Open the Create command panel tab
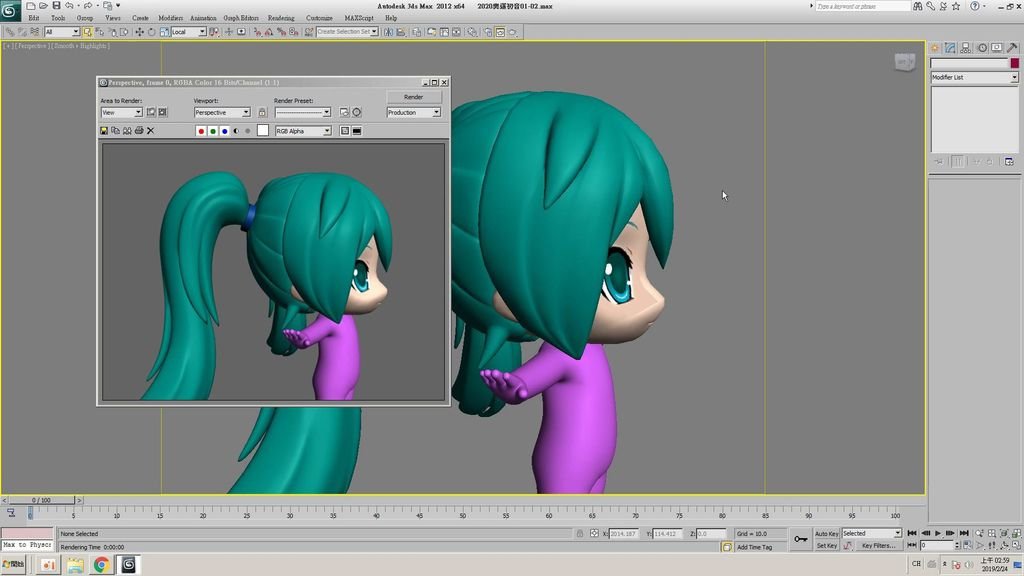This screenshot has height=576, width=1024. tap(935, 48)
